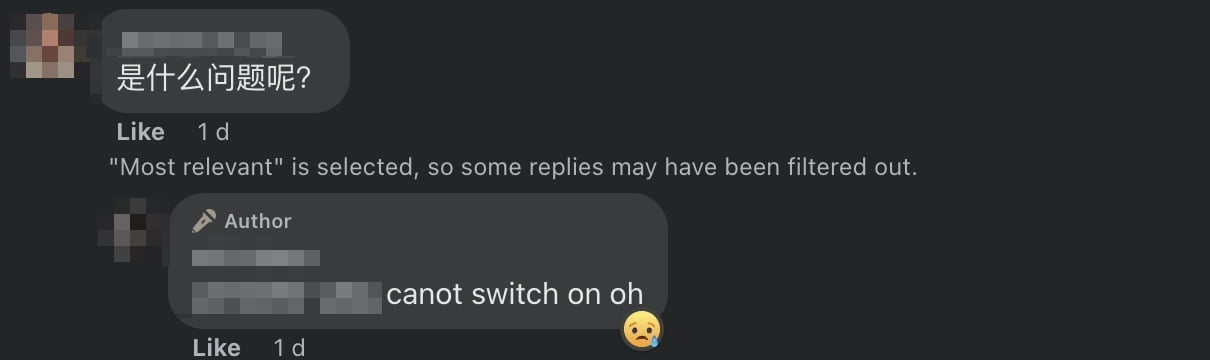Open the blurred commenter name above "是什么问题呢?"
The image size is (1210, 360).
click(x=201, y=42)
